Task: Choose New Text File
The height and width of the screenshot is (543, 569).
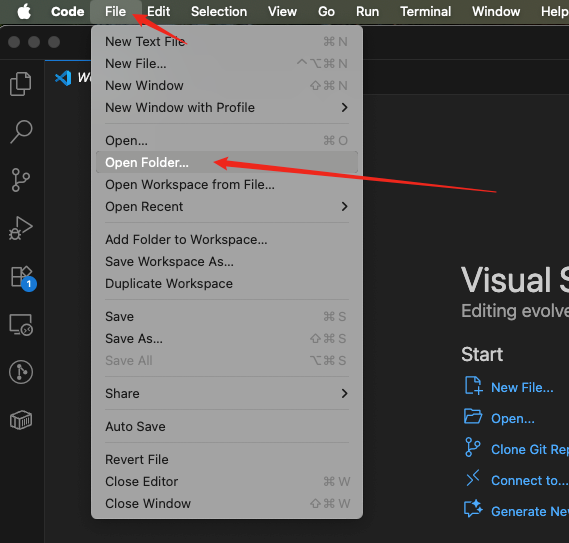Action: pos(227,42)
